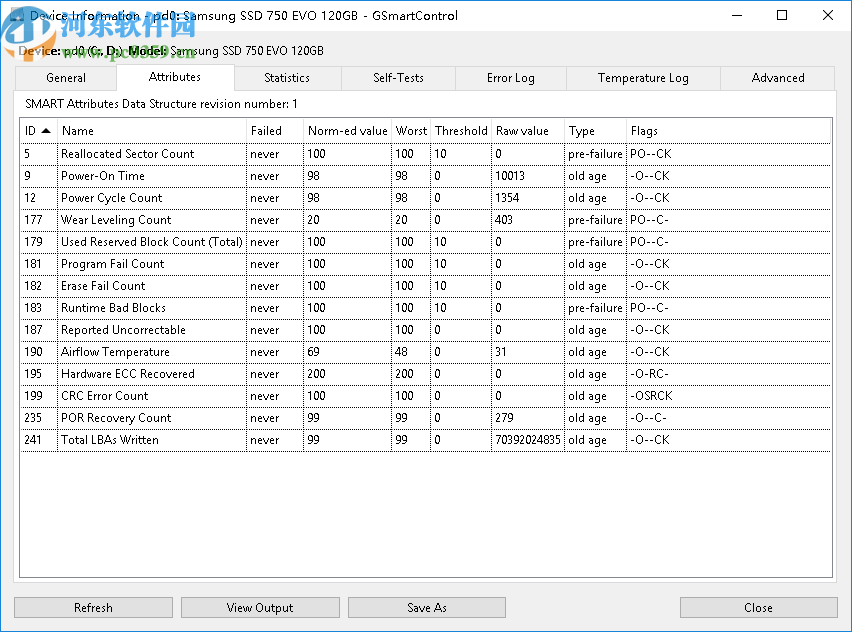This screenshot has width=852, height=632.
Task: Minimize the Device Information window
Action: [736, 15]
